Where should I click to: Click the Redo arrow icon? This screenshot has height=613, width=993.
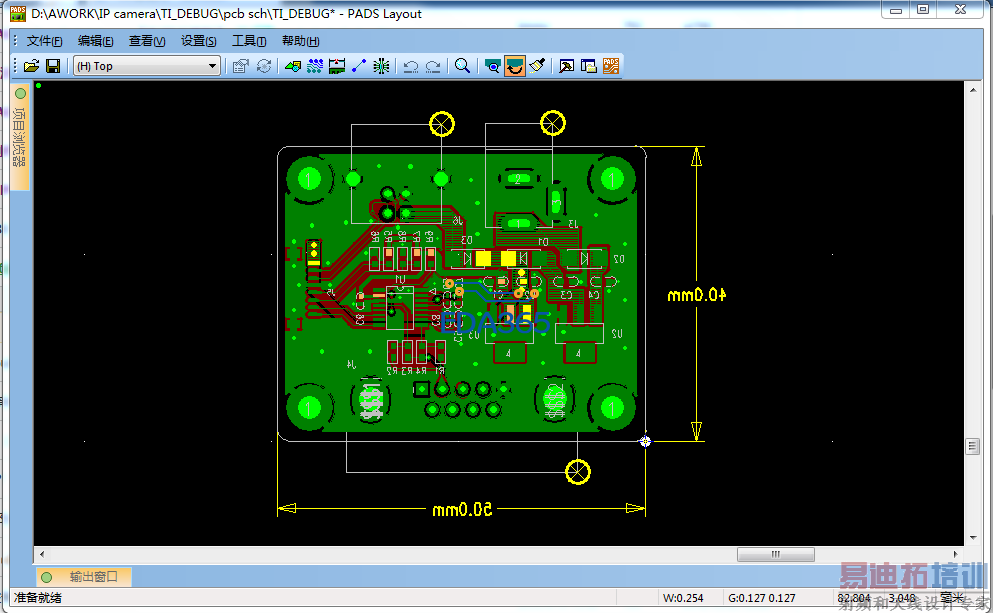433,66
